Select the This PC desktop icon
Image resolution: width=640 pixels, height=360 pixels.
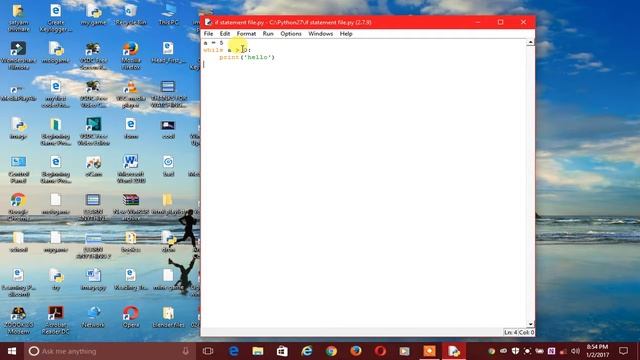(169, 15)
